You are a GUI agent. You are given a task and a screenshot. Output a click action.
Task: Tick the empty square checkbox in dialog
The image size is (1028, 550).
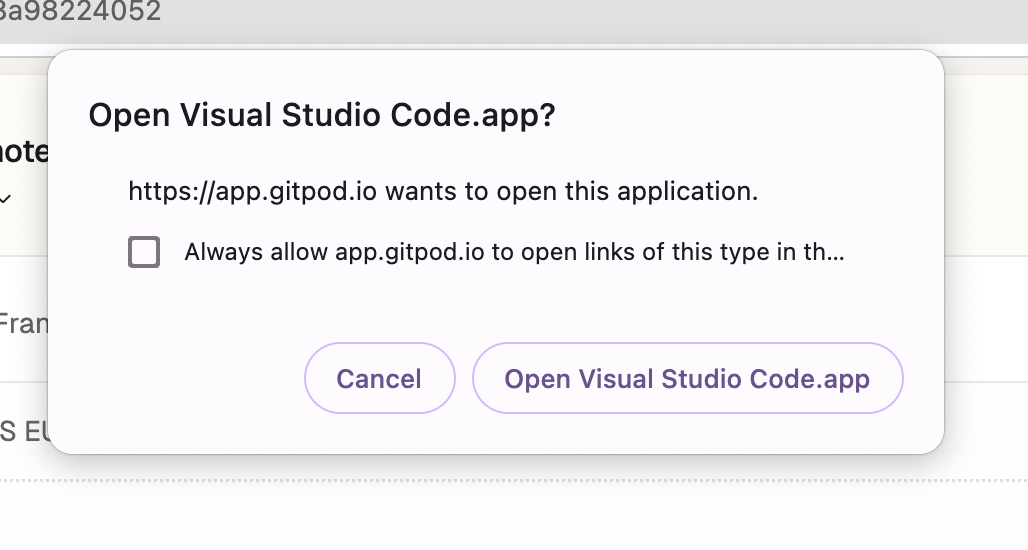144,252
